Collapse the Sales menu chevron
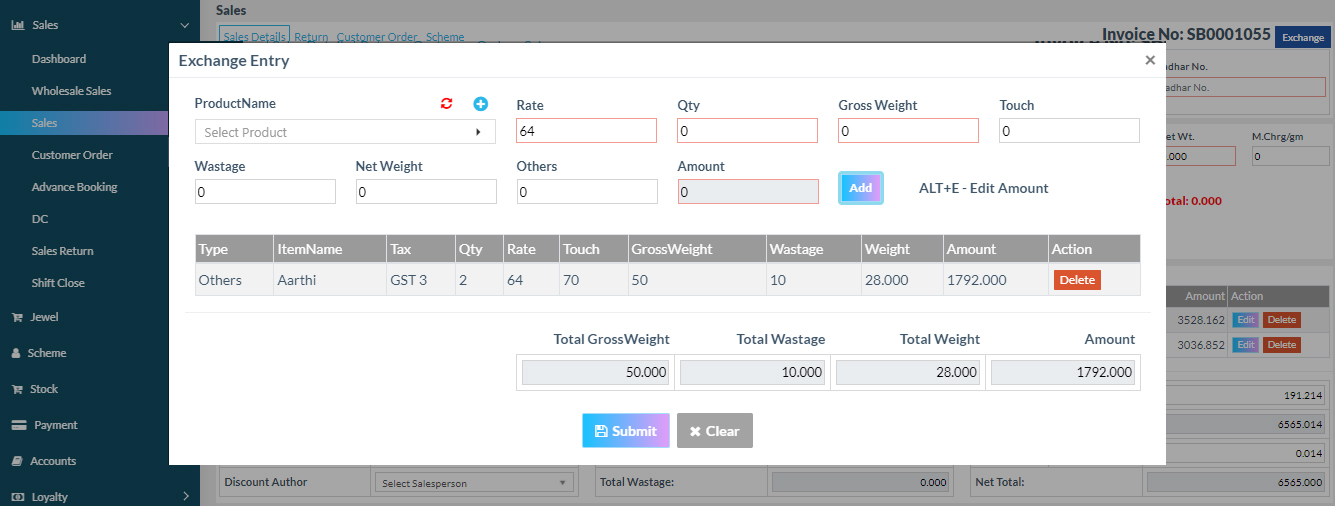The height and width of the screenshot is (506, 1335). pyautogui.click(x=184, y=25)
